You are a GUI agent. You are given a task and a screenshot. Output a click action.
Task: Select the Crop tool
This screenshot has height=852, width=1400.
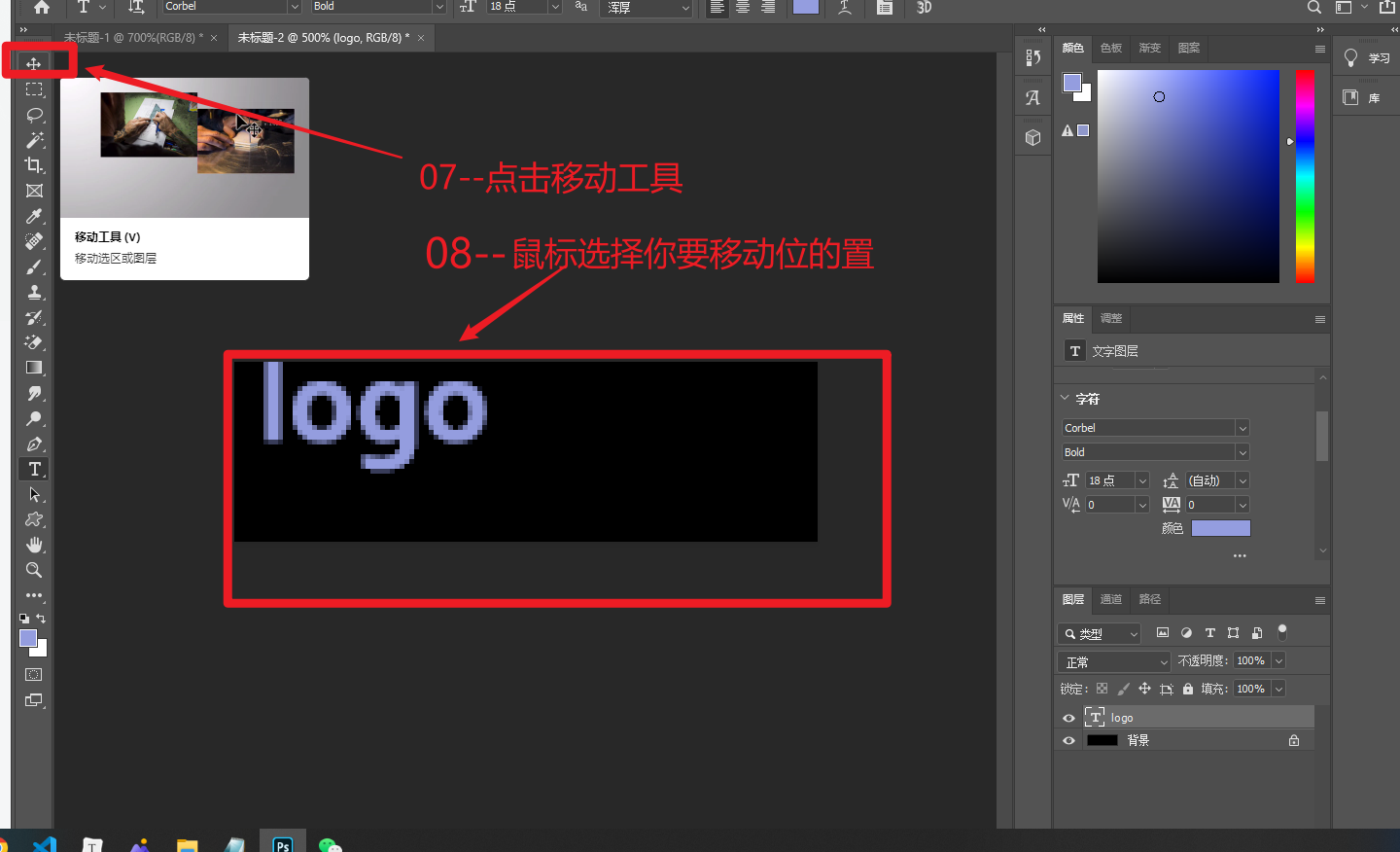34,165
